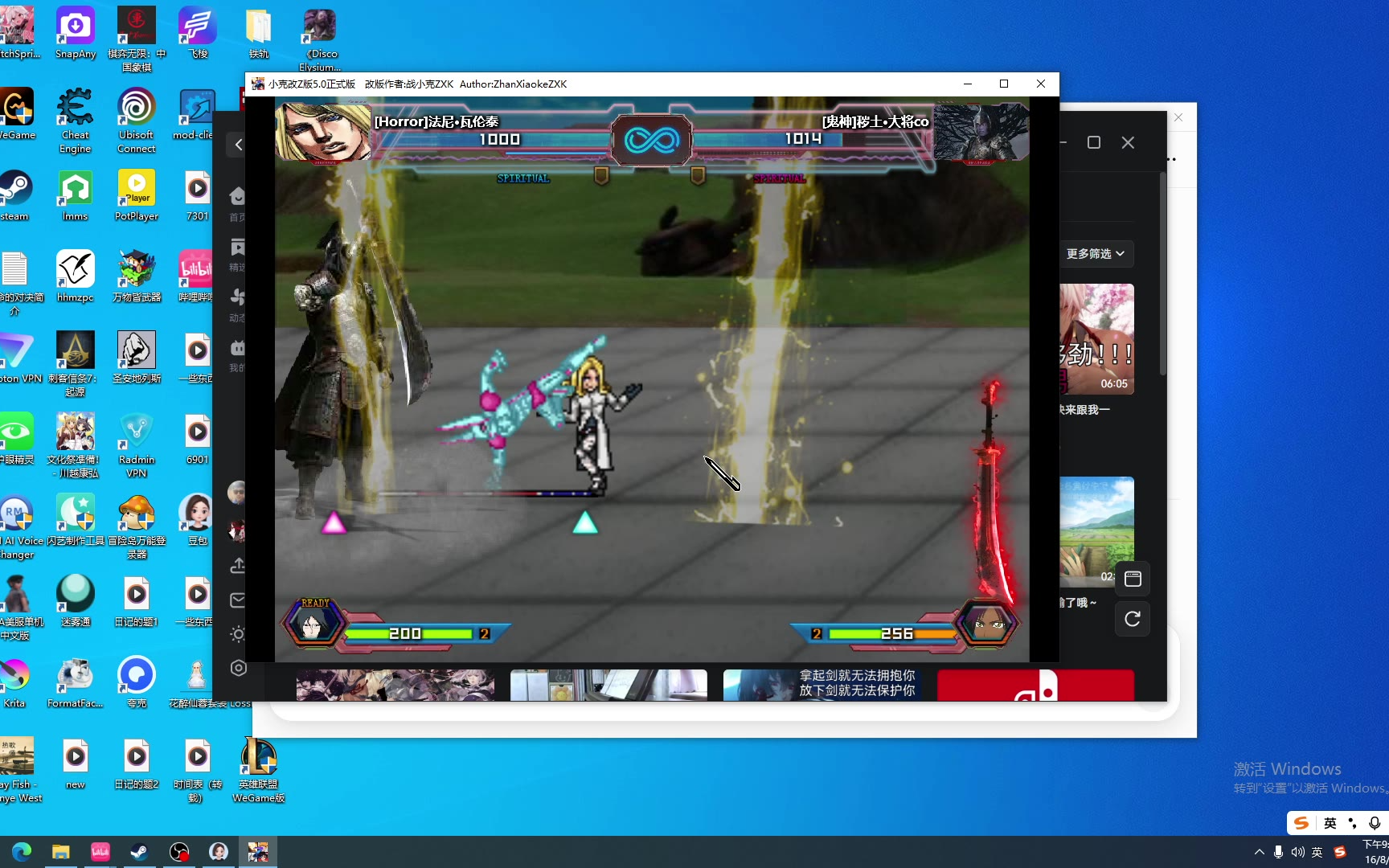Expand the 更多筛选 dropdown in bilibili

[1096, 254]
